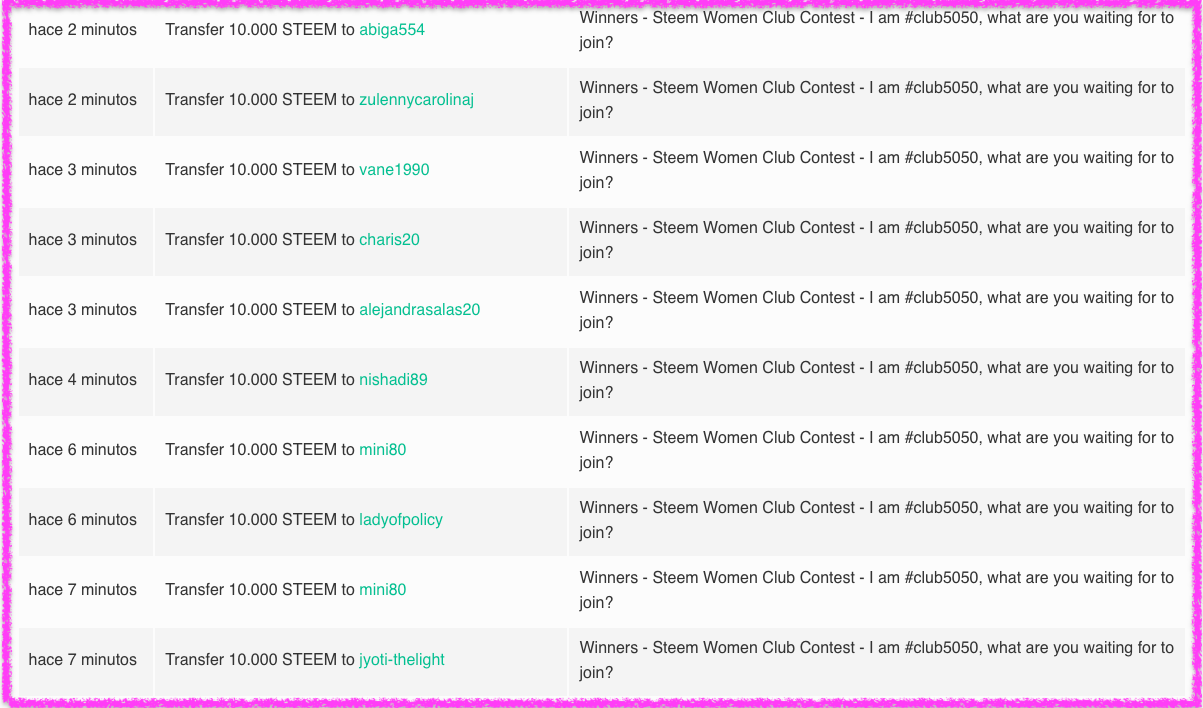Click the Winners memo for the vane1990 transfer
Image resolution: width=1203 pixels, height=708 pixels.
point(877,170)
